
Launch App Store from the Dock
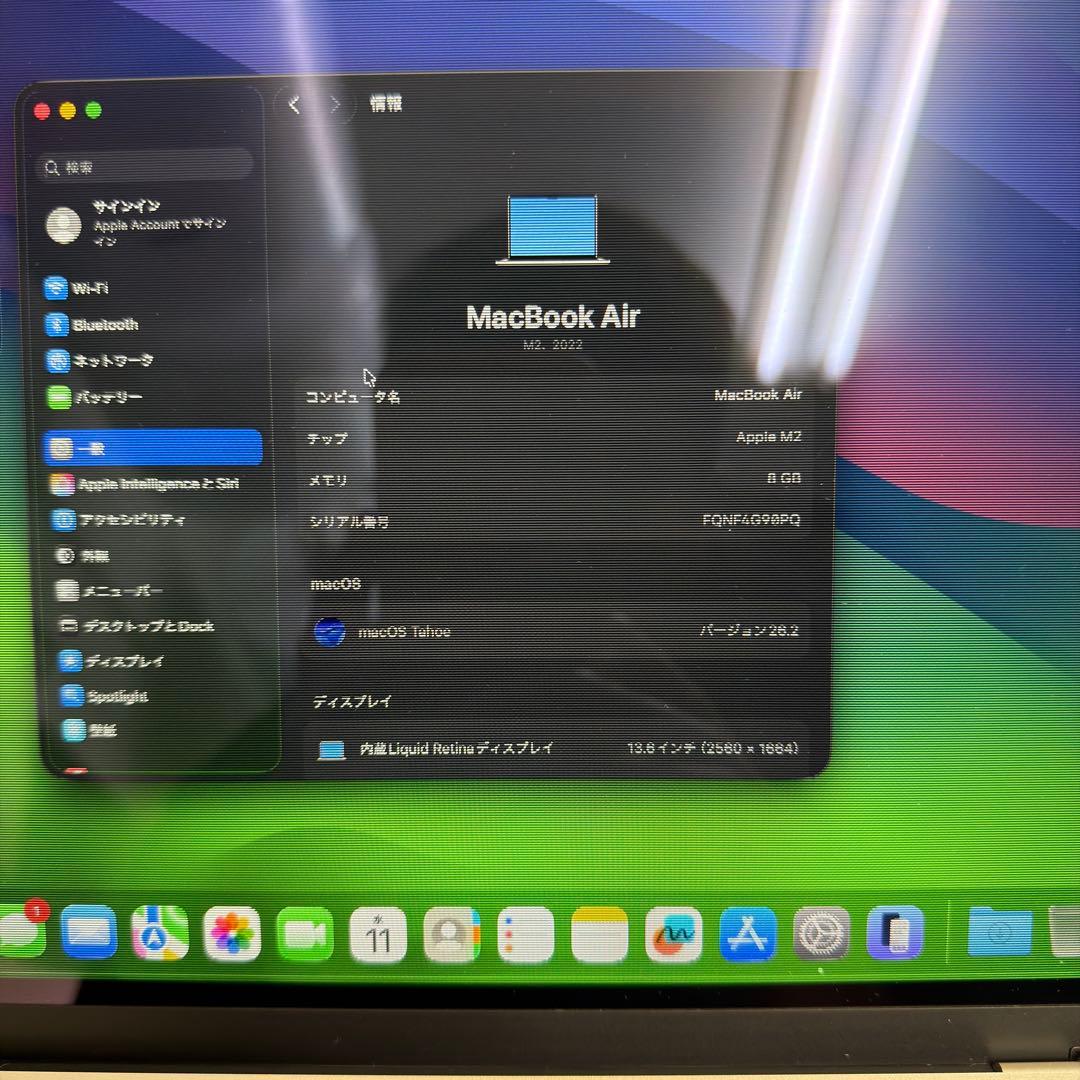click(x=748, y=932)
